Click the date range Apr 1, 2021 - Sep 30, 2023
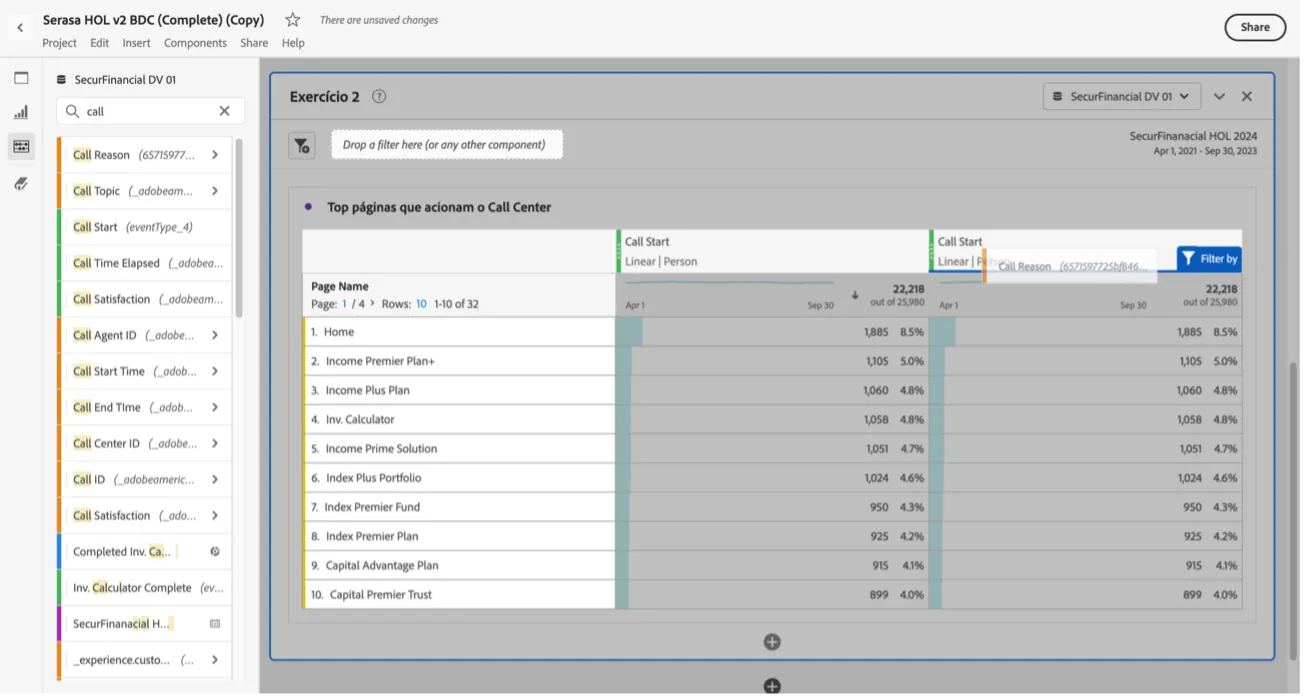This screenshot has width=1304, height=696. [1205, 151]
